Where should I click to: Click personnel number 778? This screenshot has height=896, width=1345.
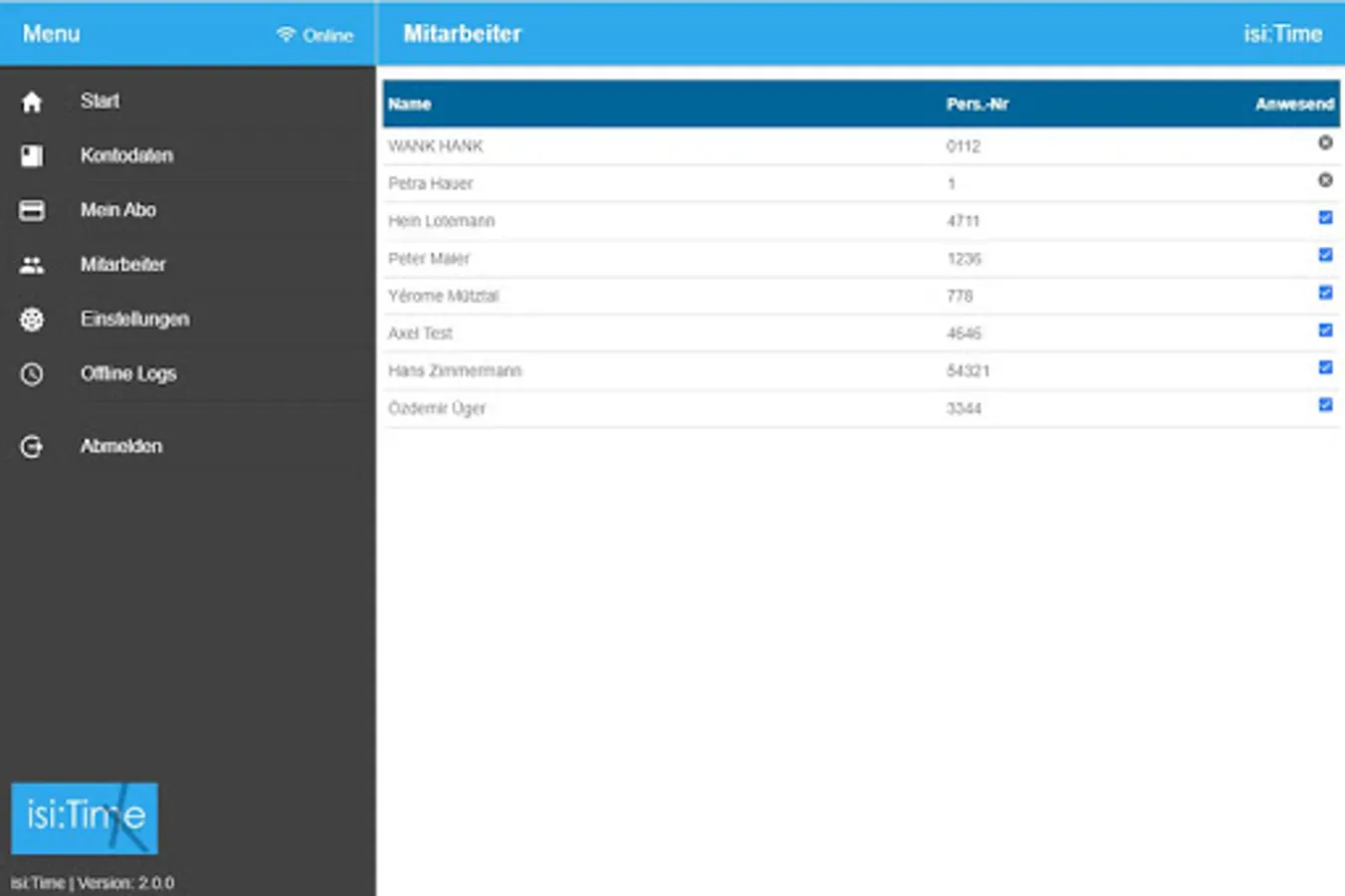click(x=960, y=296)
